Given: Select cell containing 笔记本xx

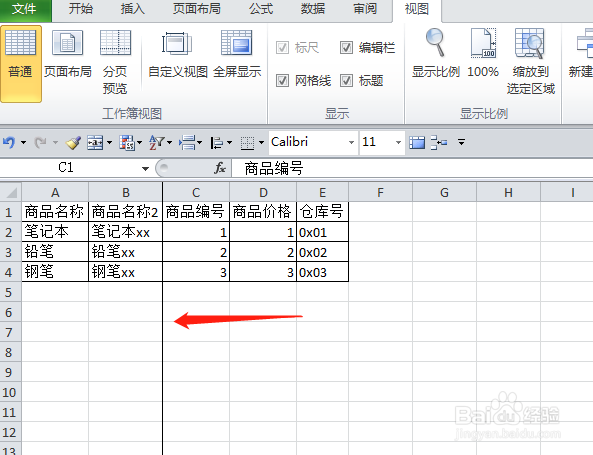Looking at the screenshot, I should (x=126, y=232).
